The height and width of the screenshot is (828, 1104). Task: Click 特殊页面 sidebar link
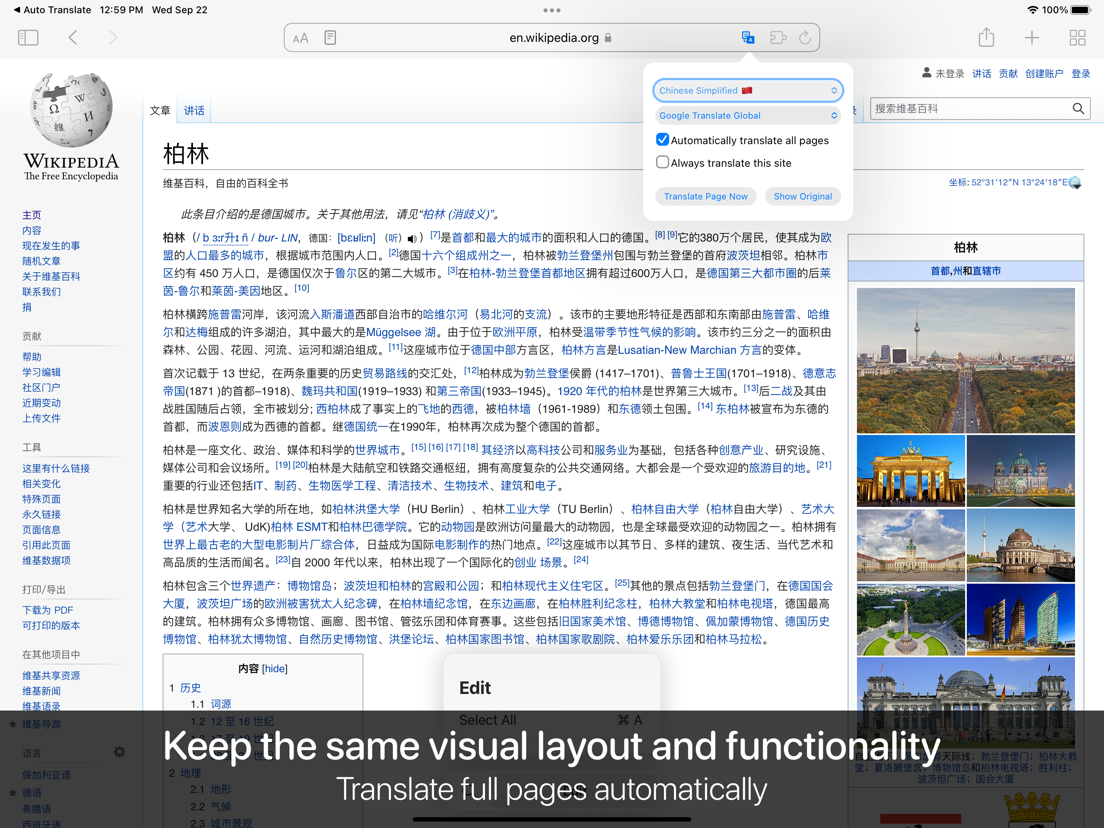41,498
